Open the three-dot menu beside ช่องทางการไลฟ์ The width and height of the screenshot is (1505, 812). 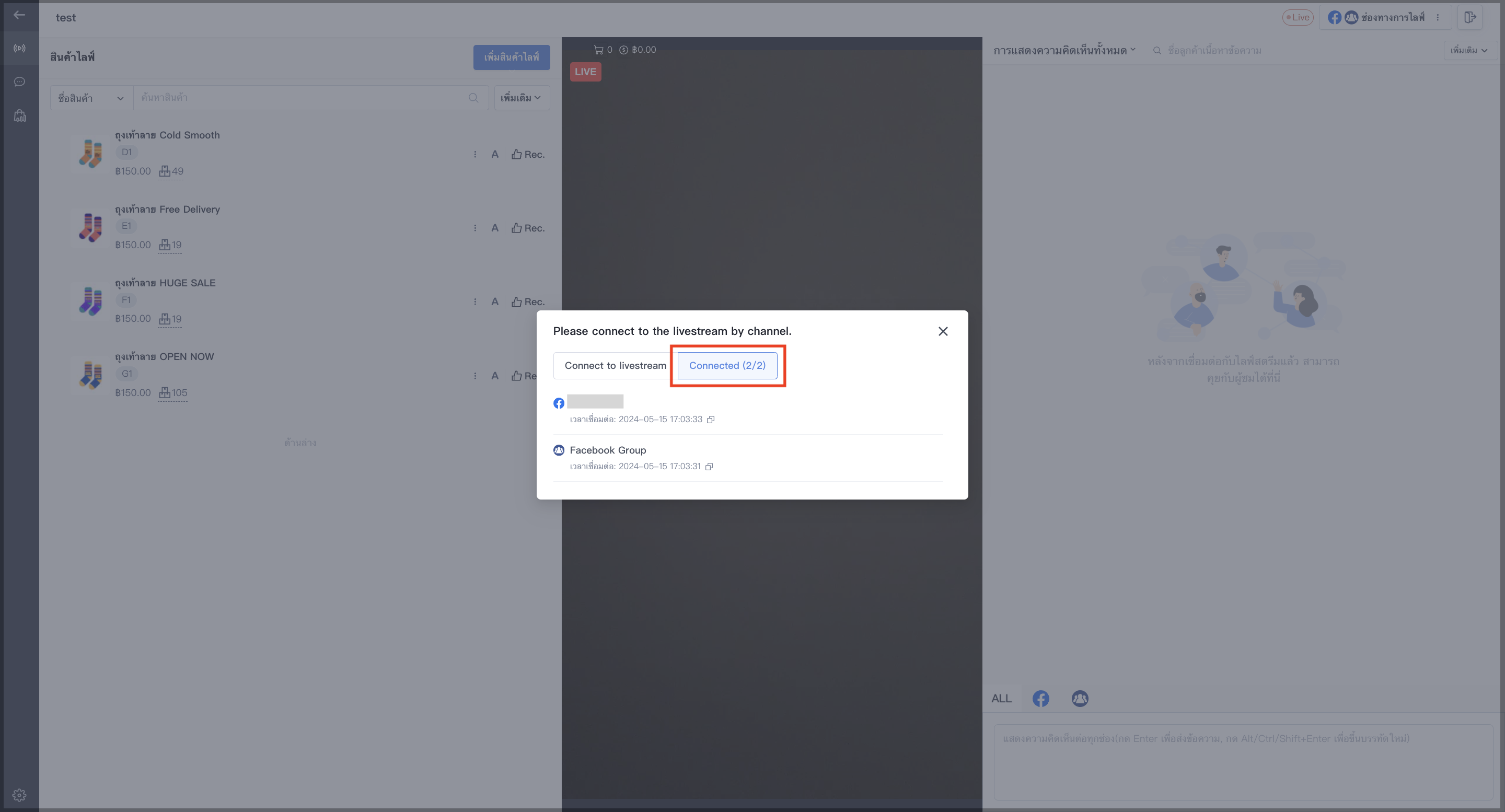[x=1437, y=18]
